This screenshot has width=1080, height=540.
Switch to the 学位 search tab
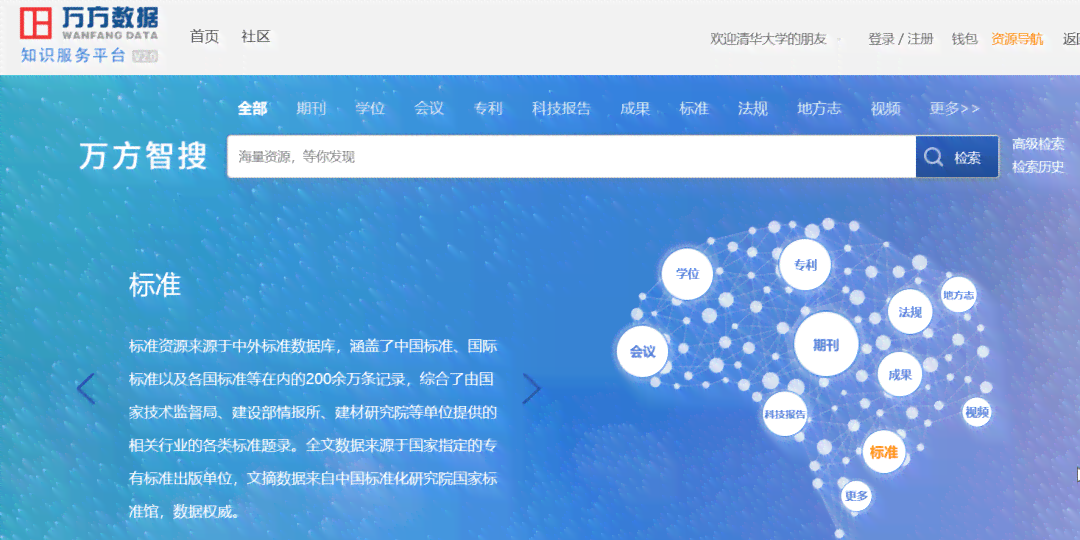pos(370,108)
